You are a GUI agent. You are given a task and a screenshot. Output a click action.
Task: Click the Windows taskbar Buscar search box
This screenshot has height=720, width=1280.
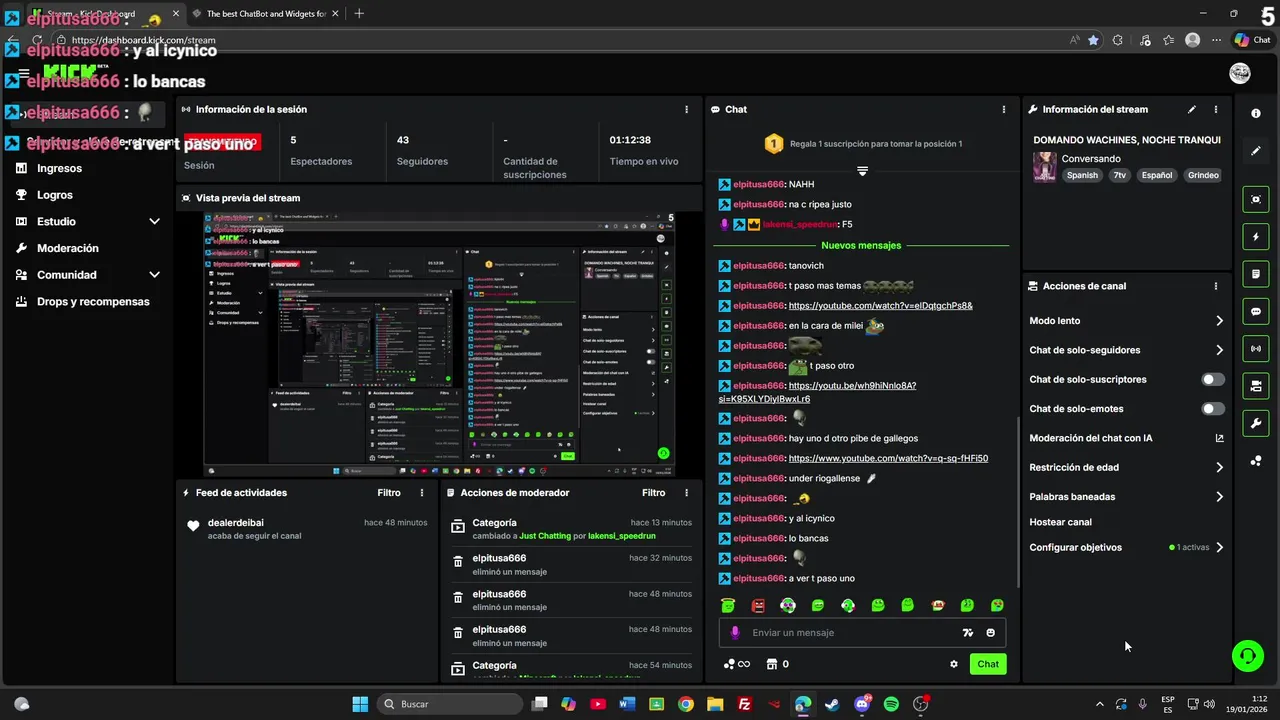pyautogui.click(x=451, y=704)
